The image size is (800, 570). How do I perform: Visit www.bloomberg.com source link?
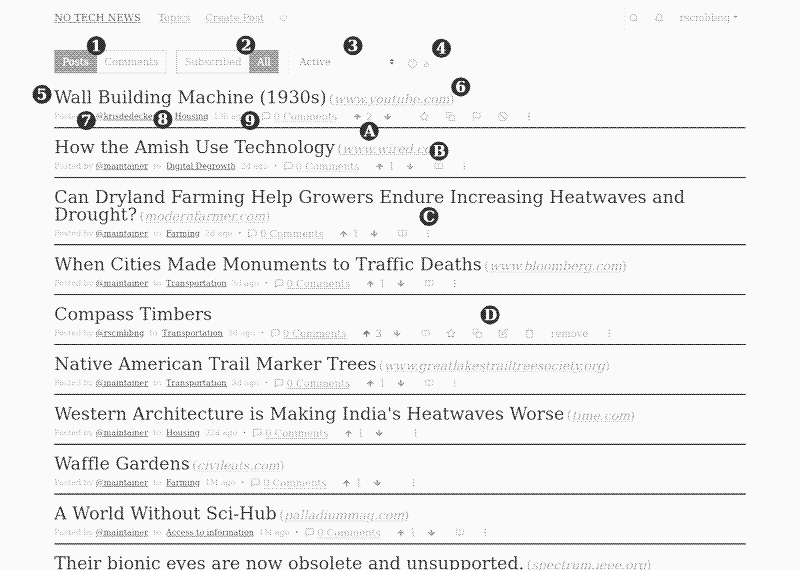click(555, 266)
